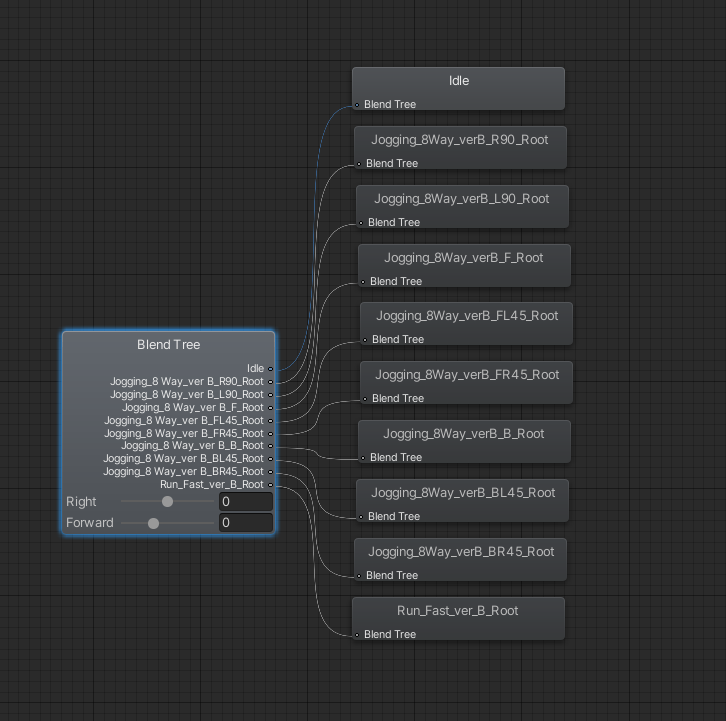Click the input port of L90_Root node

pyautogui.click(x=361, y=223)
